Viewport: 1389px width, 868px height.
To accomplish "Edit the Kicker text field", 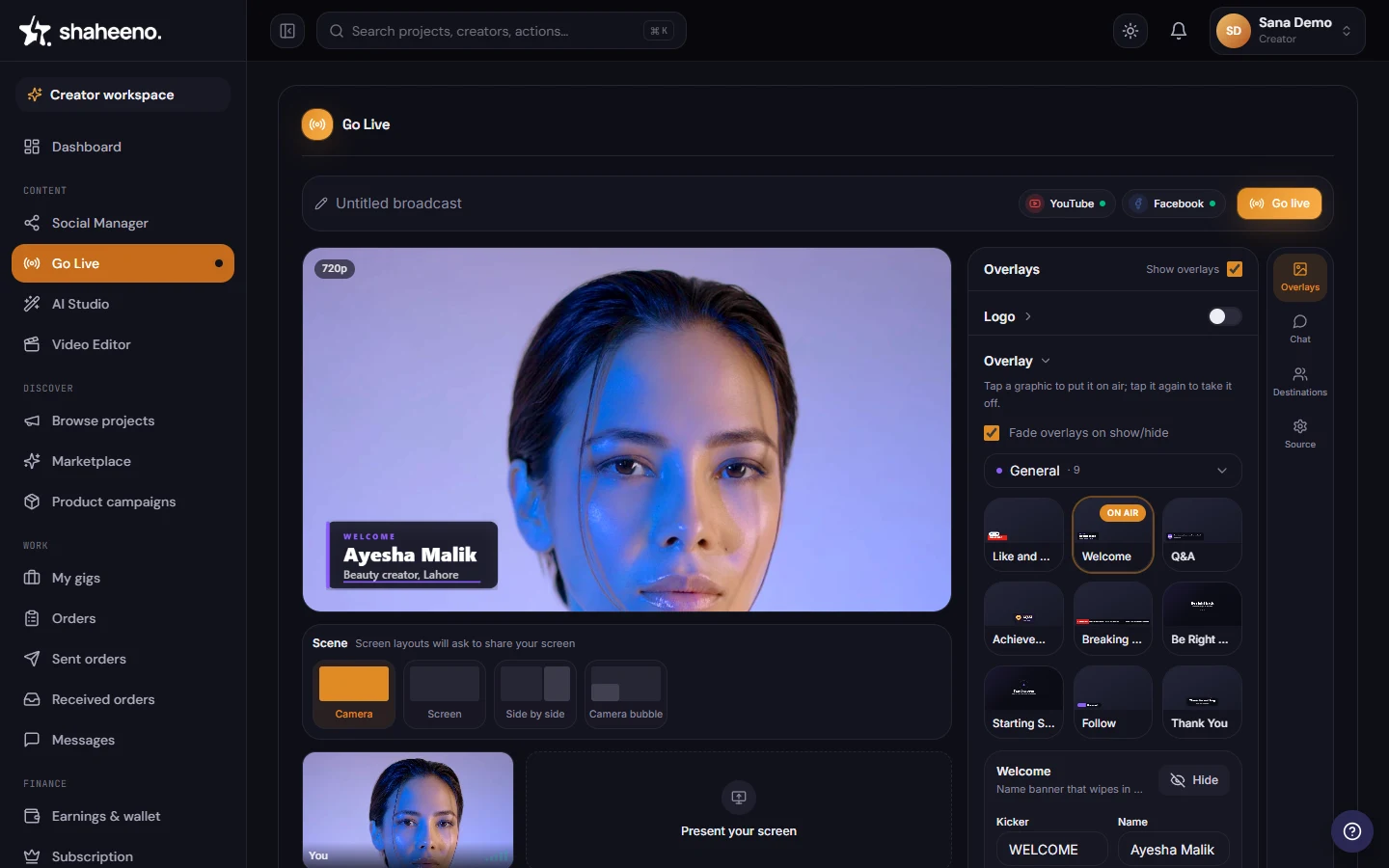I will (1052, 850).
